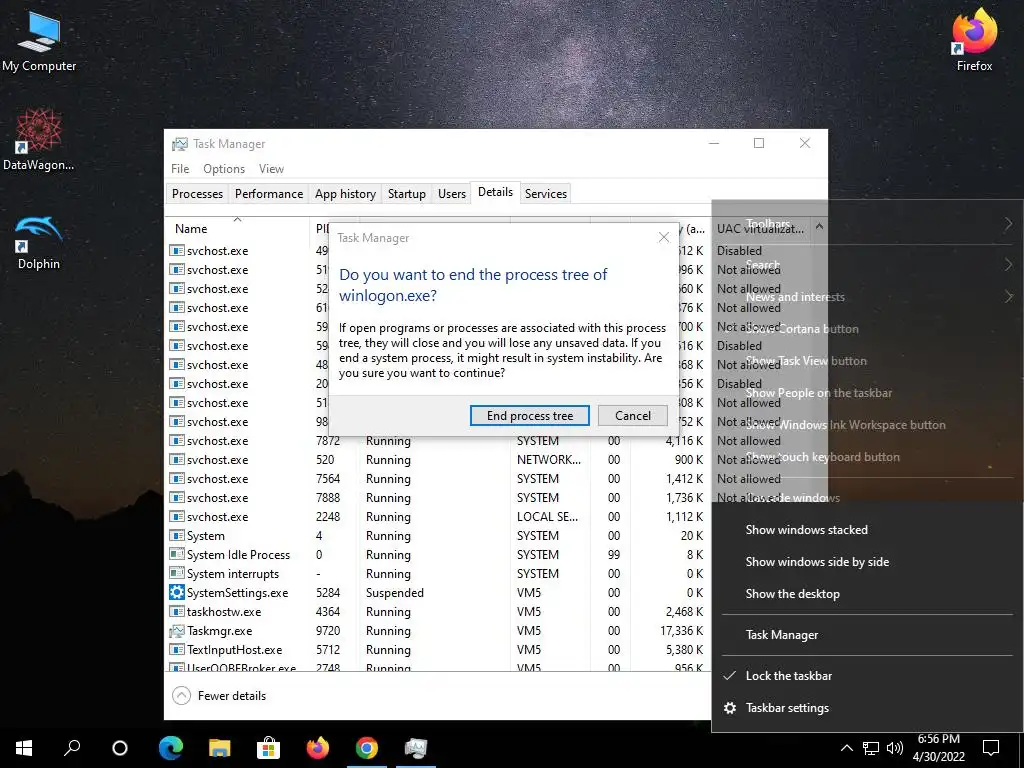Select the System process row with PID 4
Image resolution: width=1024 pixels, height=768 pixels.
438,536
